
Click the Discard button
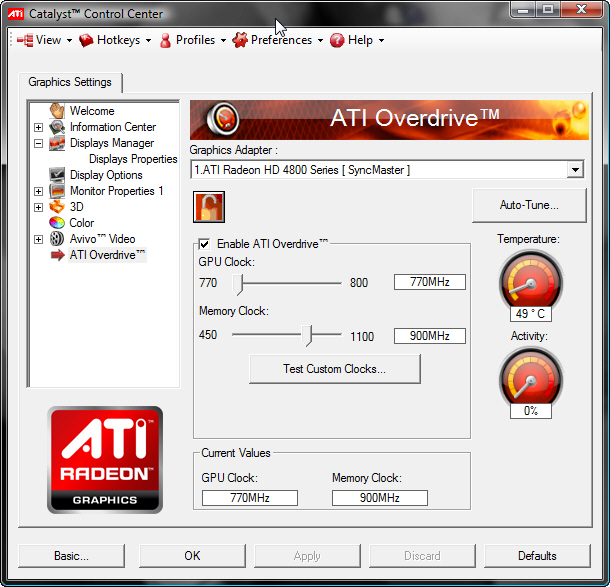click(x=422, y=556)
